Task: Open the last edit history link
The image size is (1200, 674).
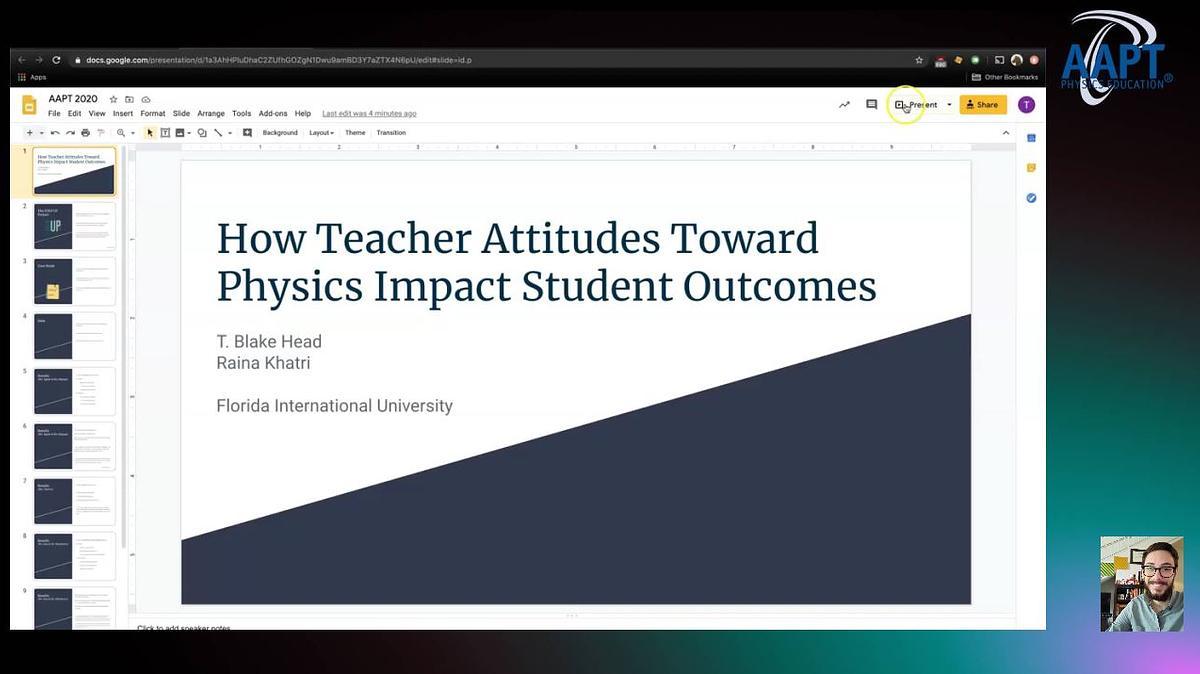Action: coord(369,114)
